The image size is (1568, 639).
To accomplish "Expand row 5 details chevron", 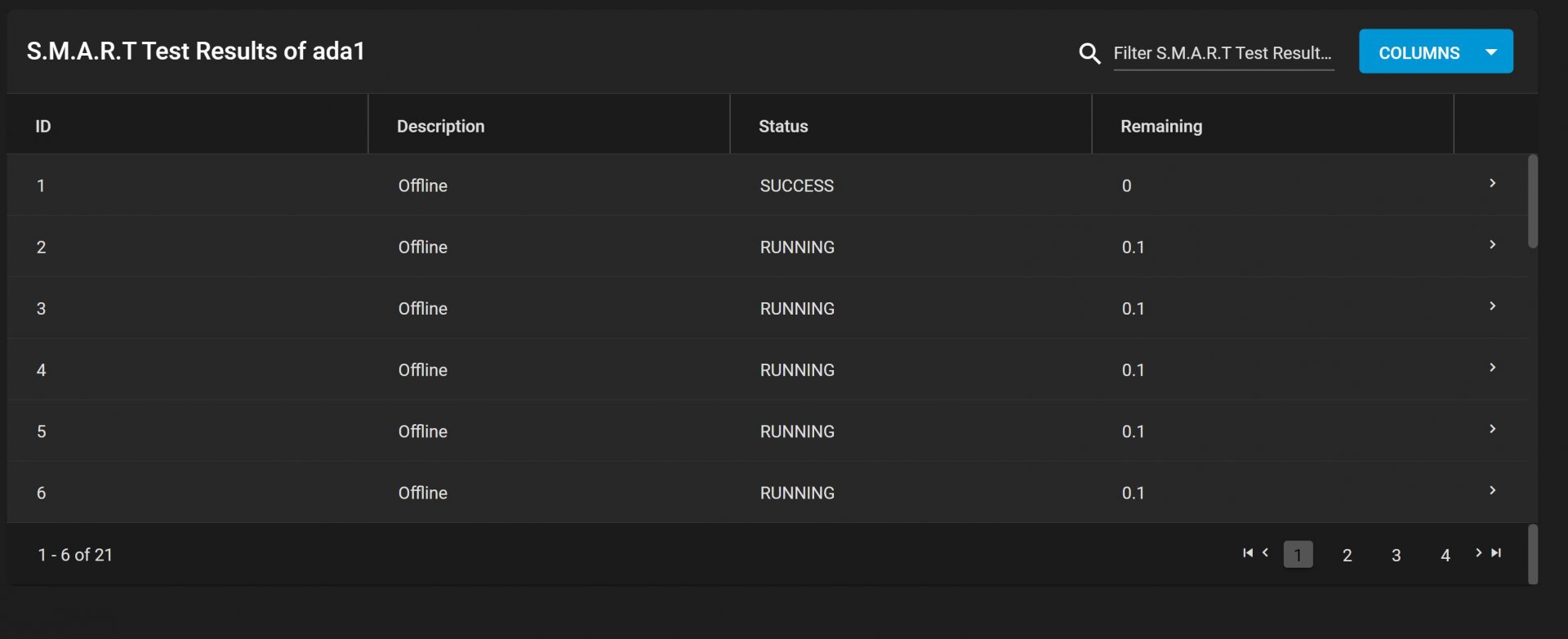I will pyautogui.click(x=1492, y=429).
